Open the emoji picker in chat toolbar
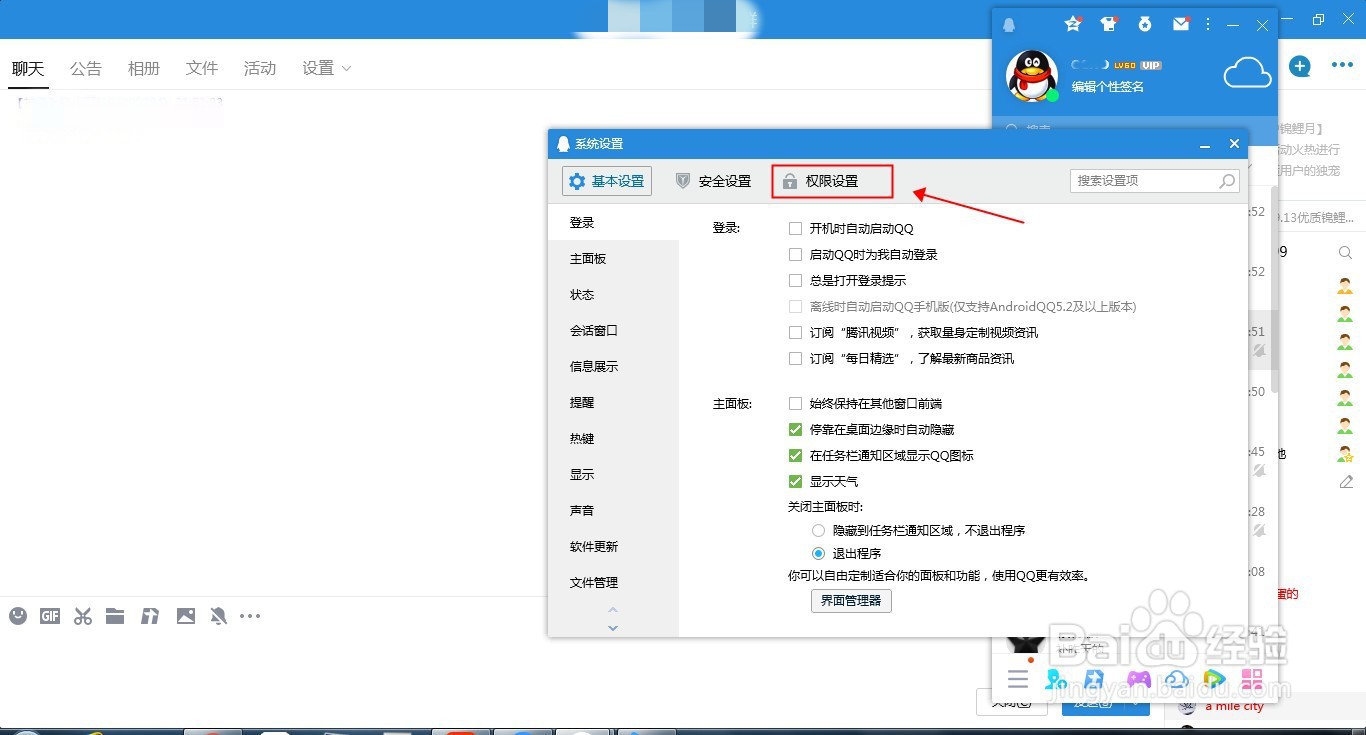This screenshot has height=735, width=1366. click(18, 616)
